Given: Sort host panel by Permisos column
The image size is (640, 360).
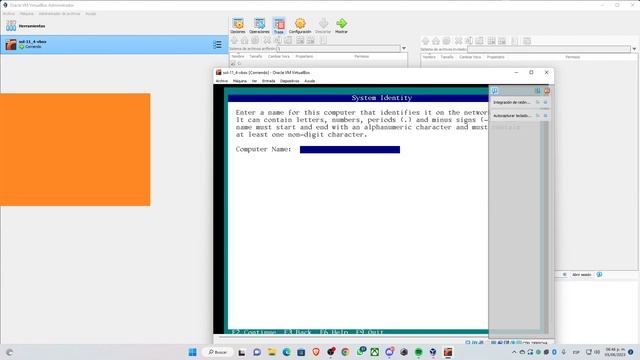Looking at the screenshot, I should 362,56.
